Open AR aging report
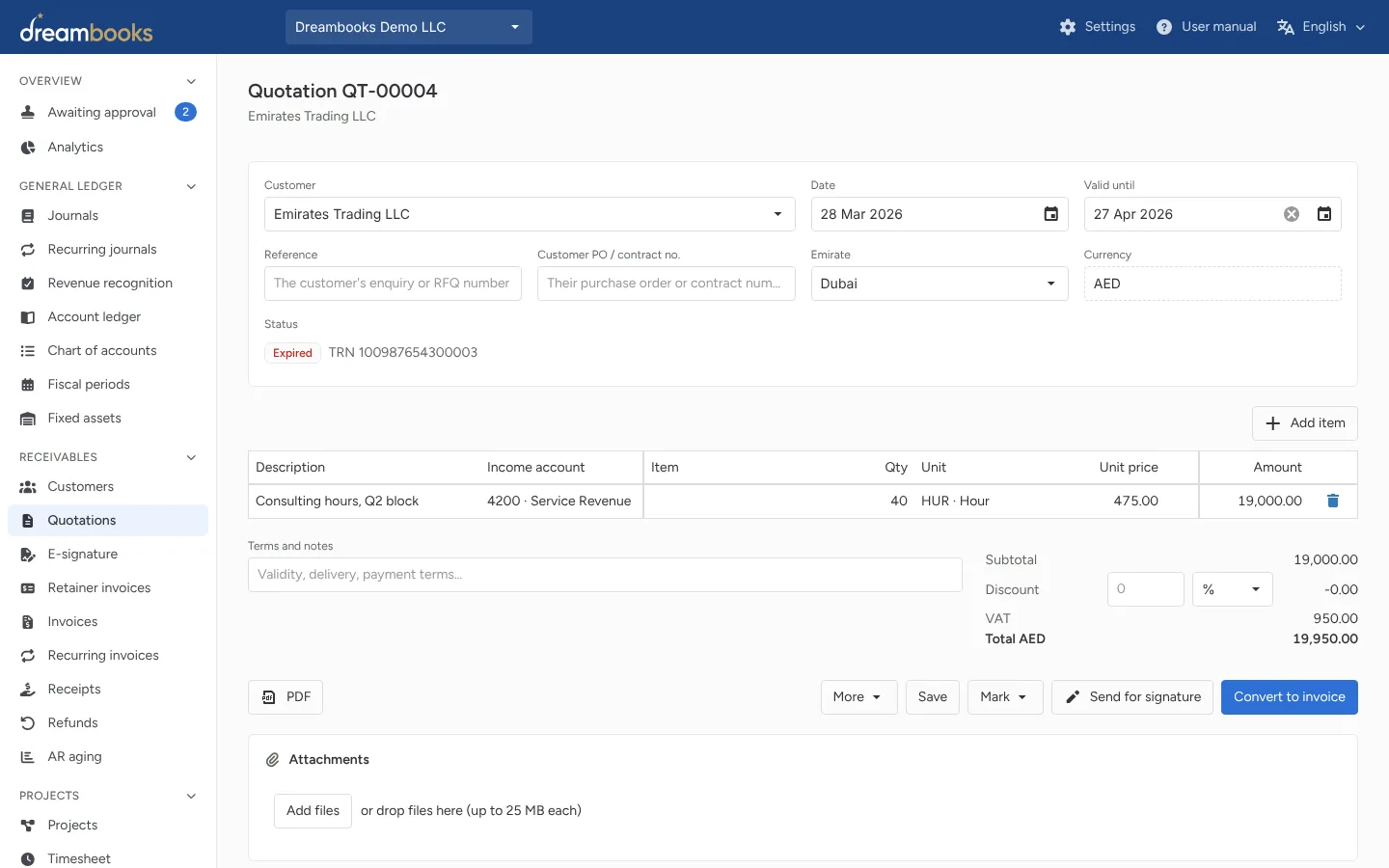The height and width of the screenshot is (868, 1389). 108,757
